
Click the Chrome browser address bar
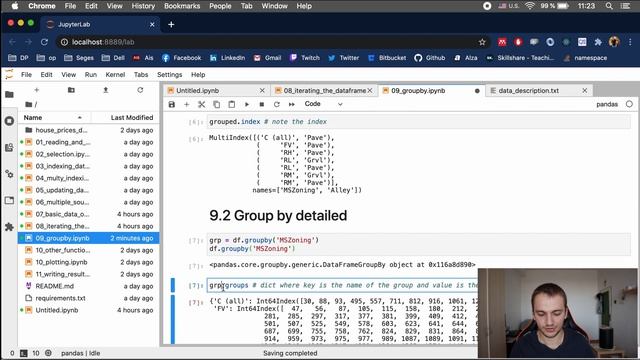pyautogui.click(x=269, y=42)
